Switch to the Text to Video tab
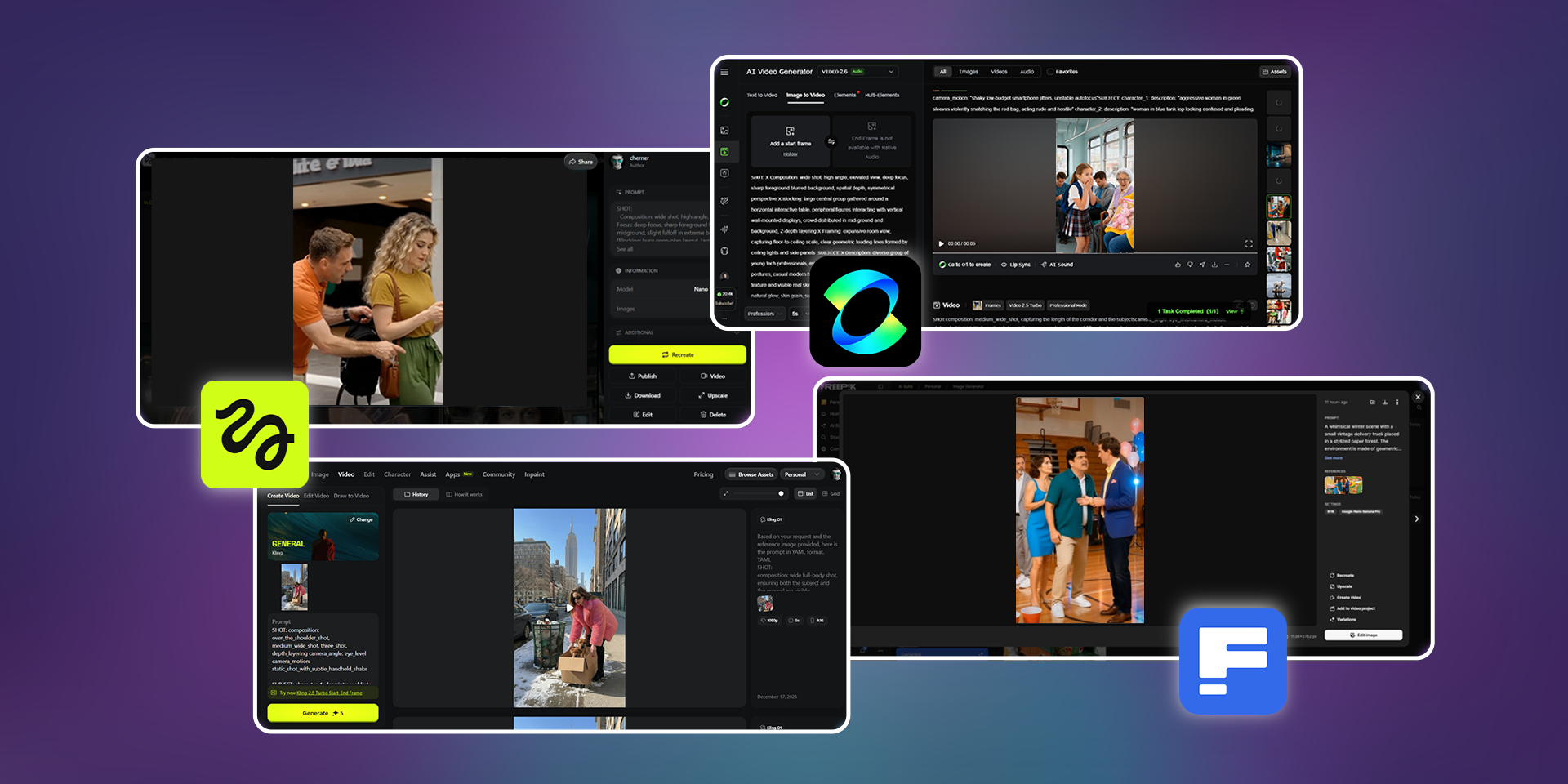1568x784 pixels. [x=762, y=96]
